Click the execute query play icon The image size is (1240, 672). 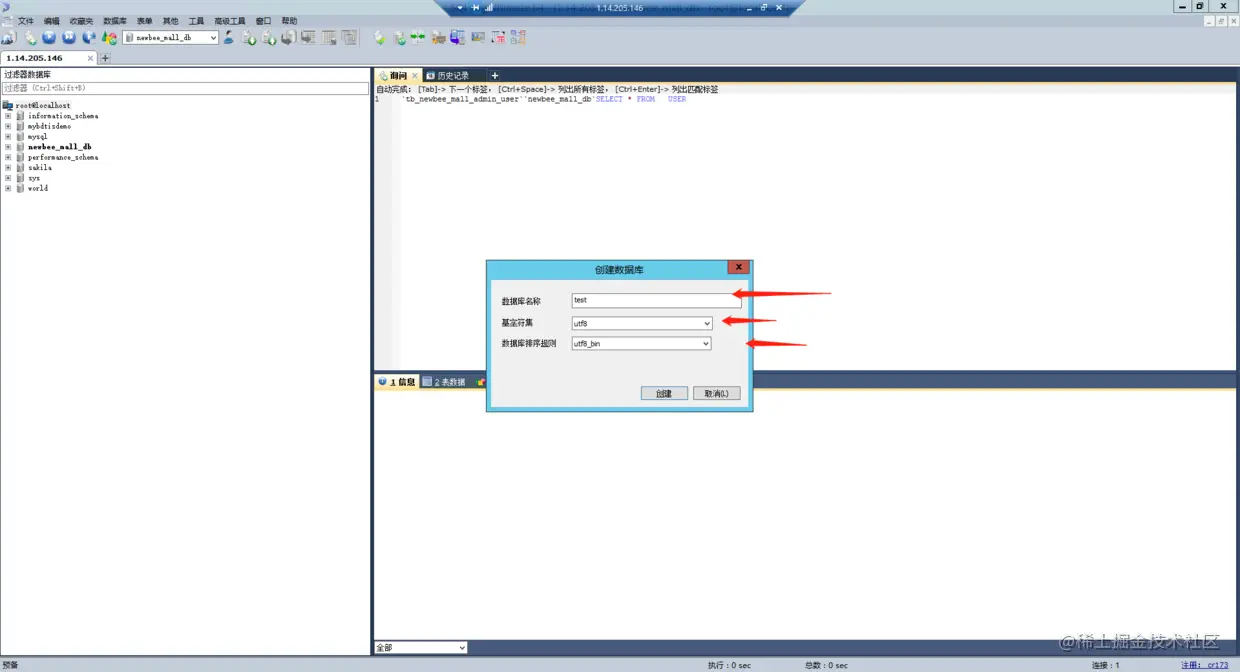pyautogui.click(x=49, y=37)
